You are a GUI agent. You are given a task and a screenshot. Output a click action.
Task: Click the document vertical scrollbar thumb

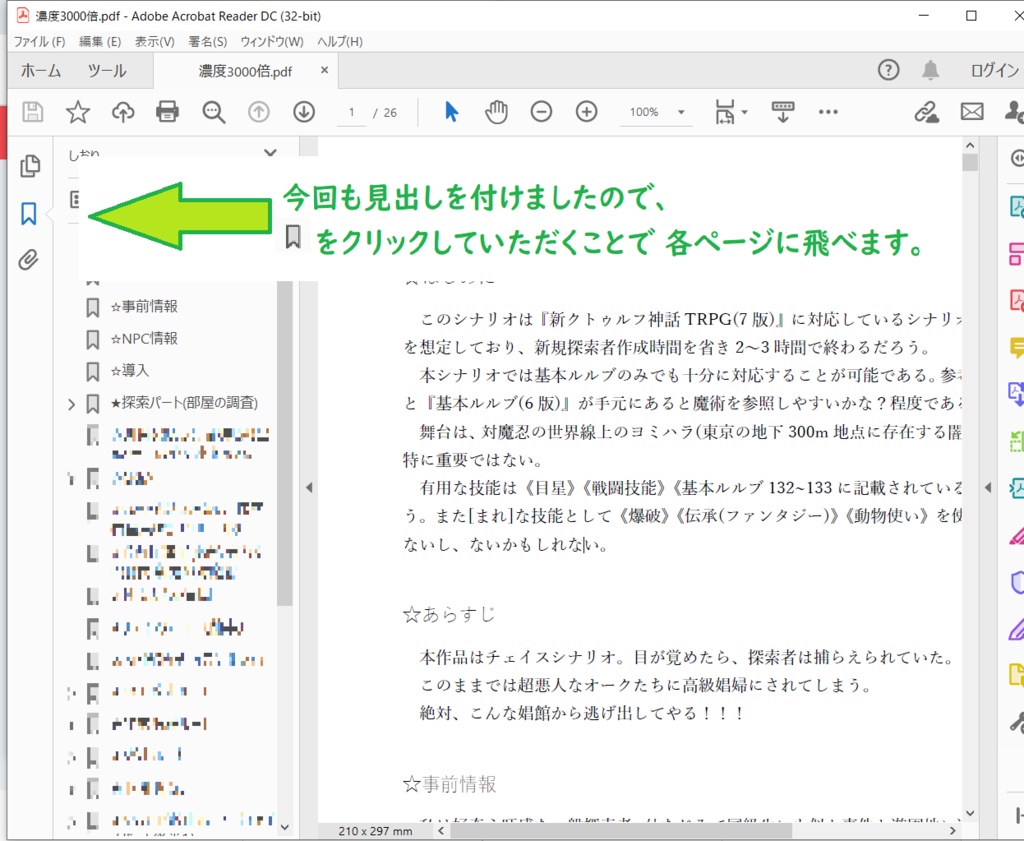tap(970, 162)
